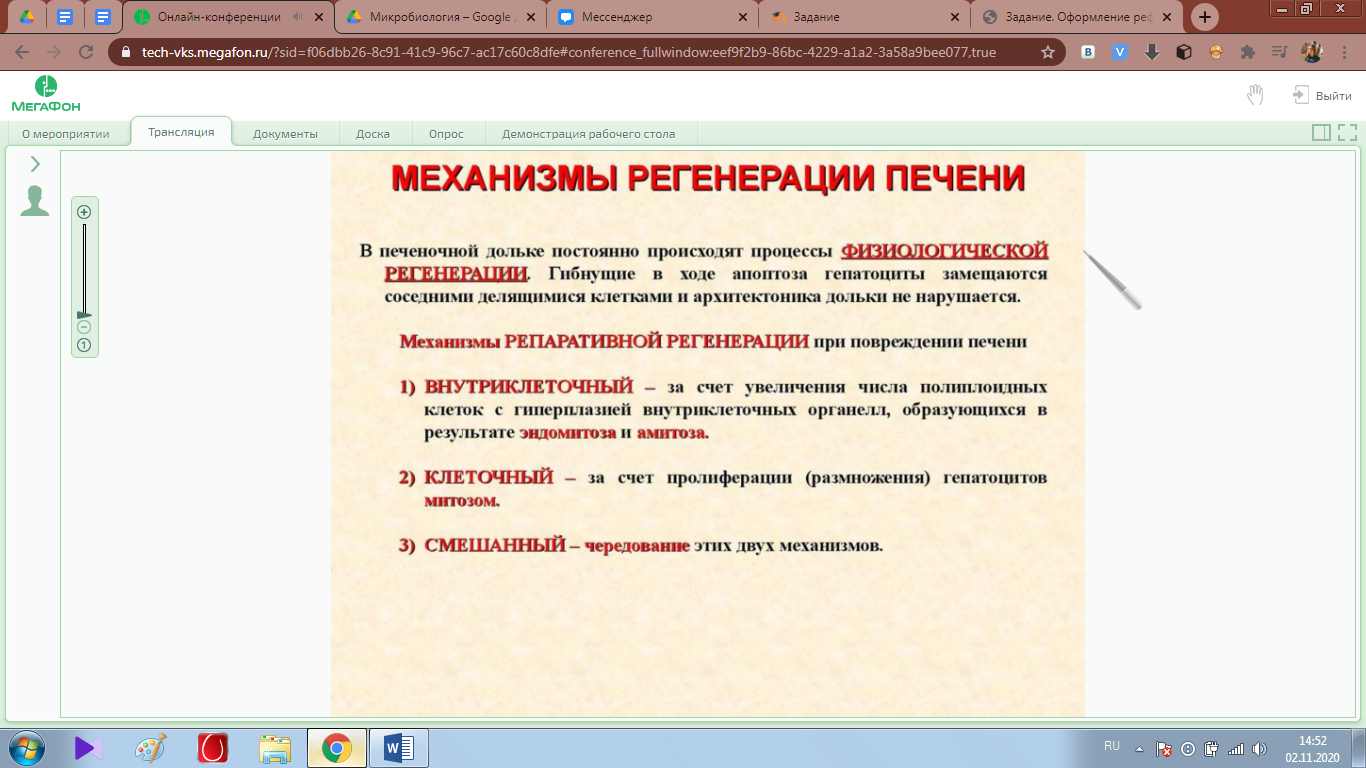Open a new browser tab
Image resolution: width=1366 pixels, height=768 pixels.
coord(1205,17)
